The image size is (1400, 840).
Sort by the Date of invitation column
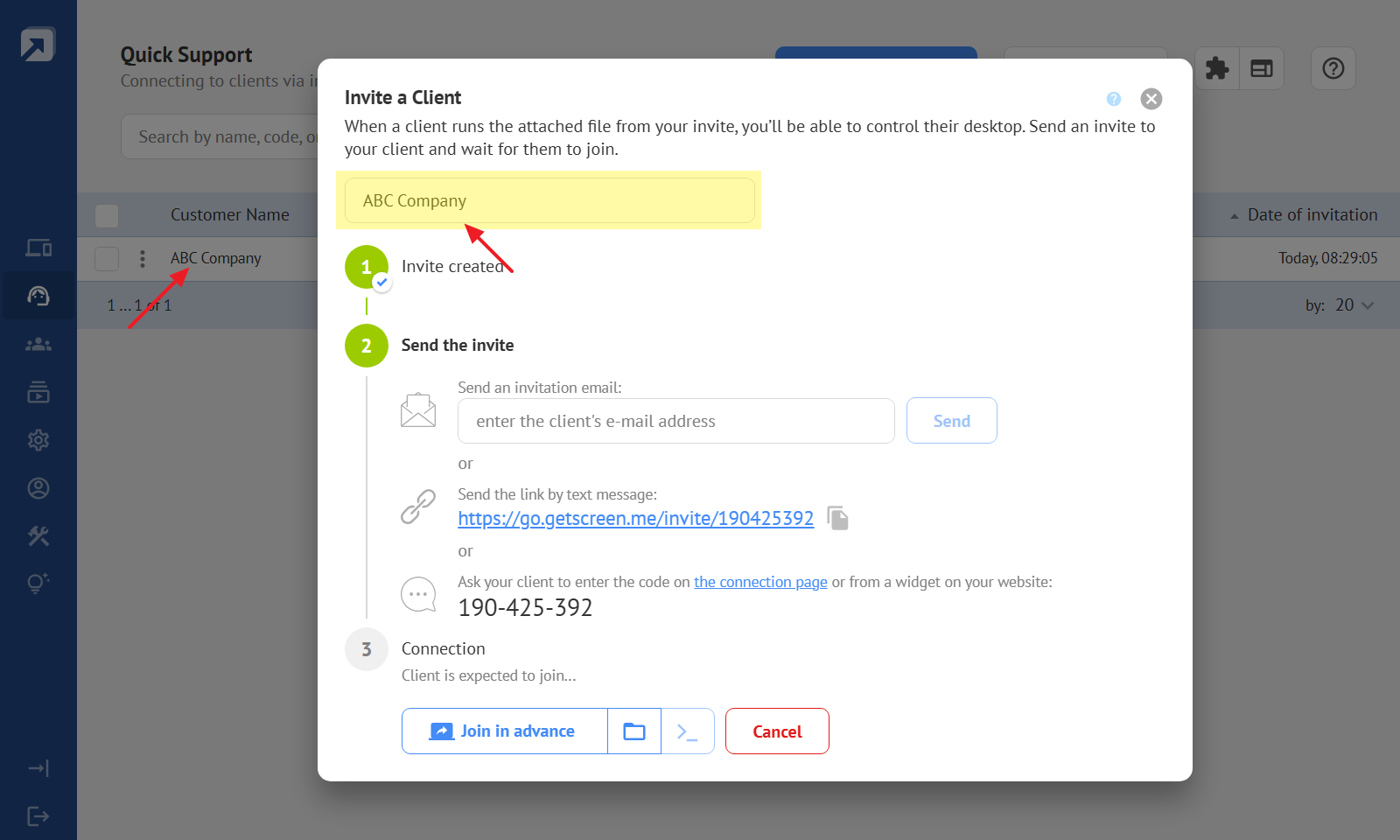pyautogui.click(x=1312, y=215)
